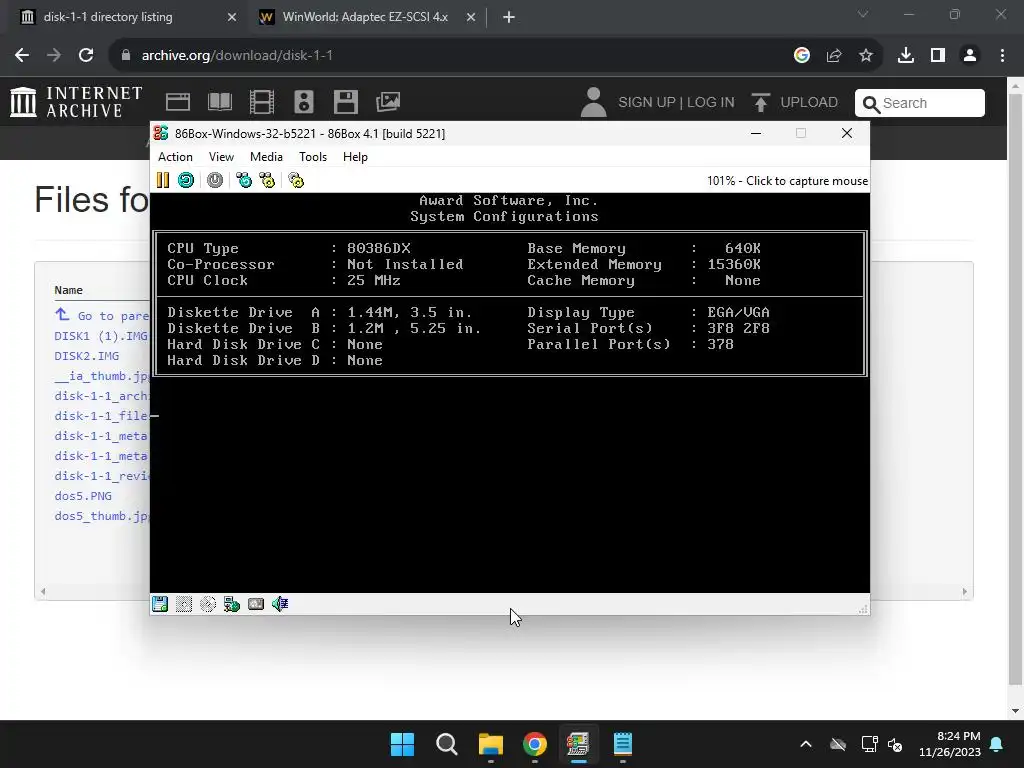Open Chrome tab search chevron
The image size is (1024, 768).
[x=863, y=14]
